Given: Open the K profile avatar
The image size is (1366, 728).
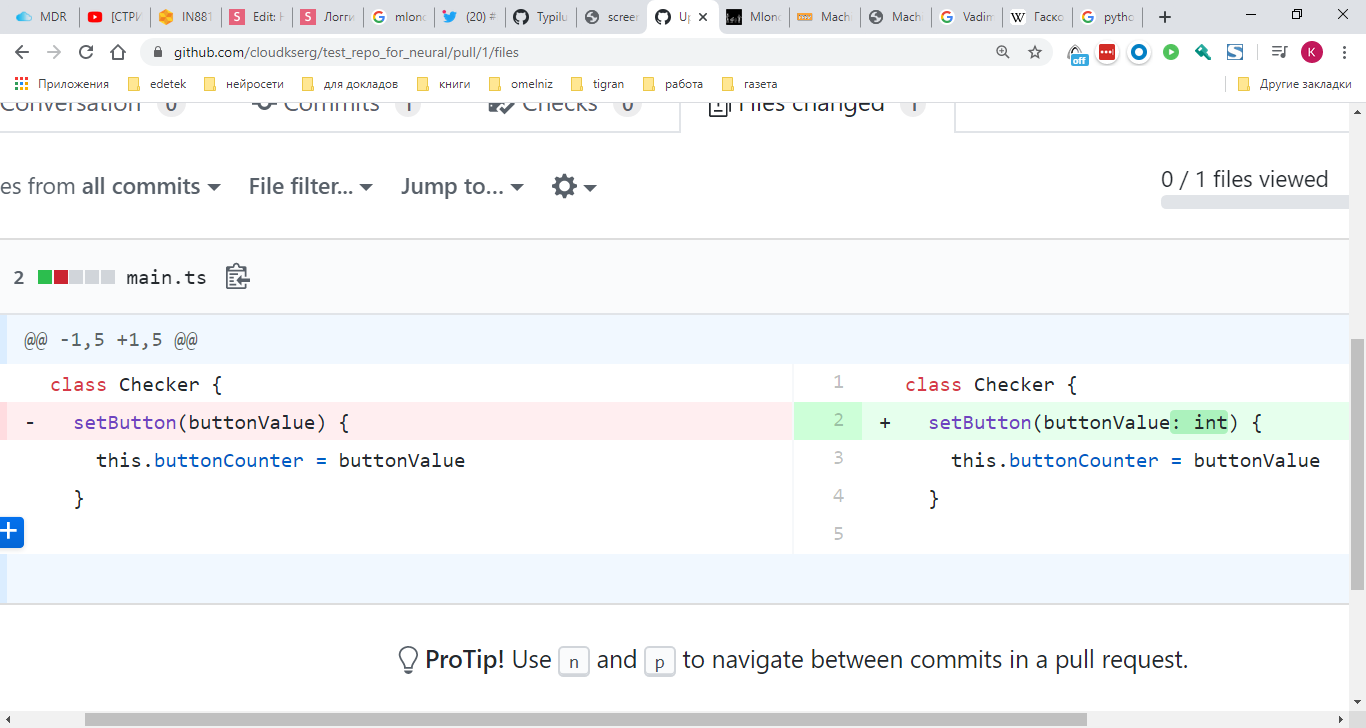Looking at the screenshot, I should click(1312, 52).
